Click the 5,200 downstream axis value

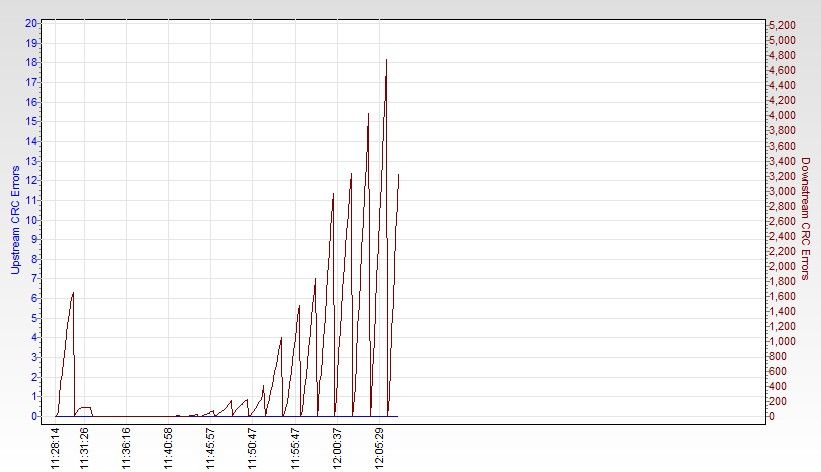point(782,25)
